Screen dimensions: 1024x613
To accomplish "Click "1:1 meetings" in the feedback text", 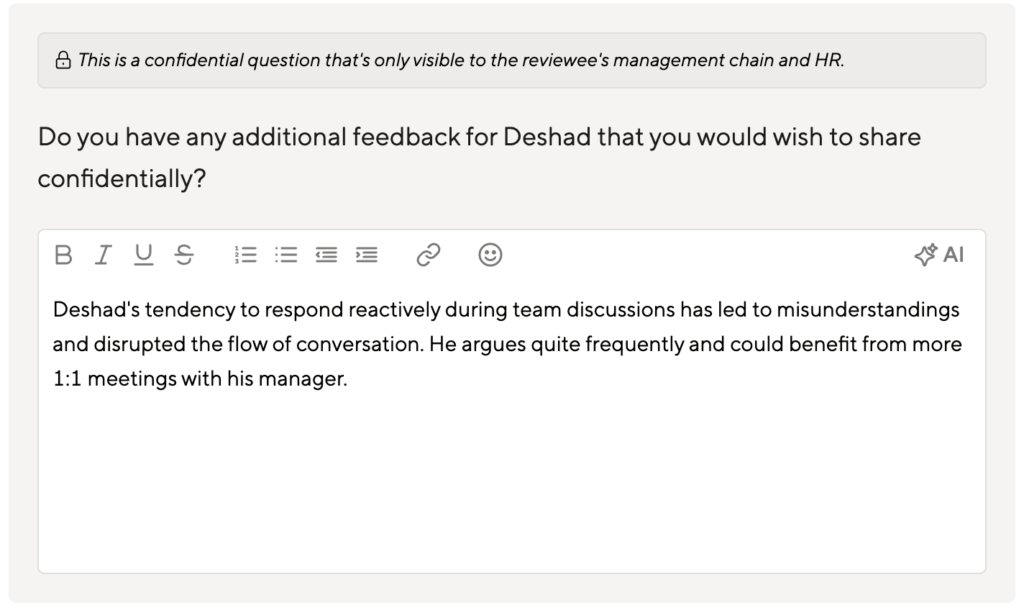I will coord(114,380).
